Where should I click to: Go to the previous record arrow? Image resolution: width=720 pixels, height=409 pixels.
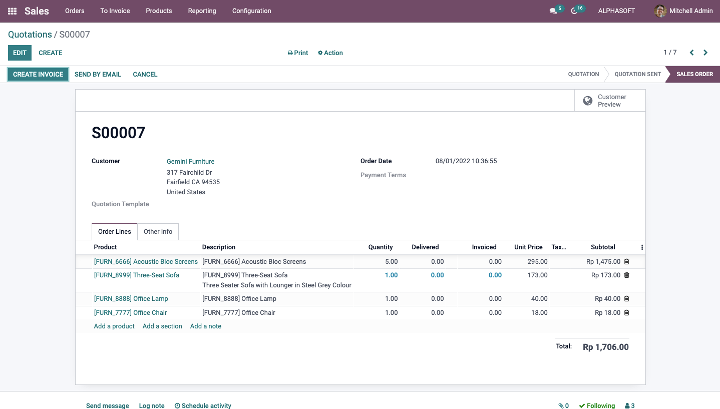tap(691, 52)
